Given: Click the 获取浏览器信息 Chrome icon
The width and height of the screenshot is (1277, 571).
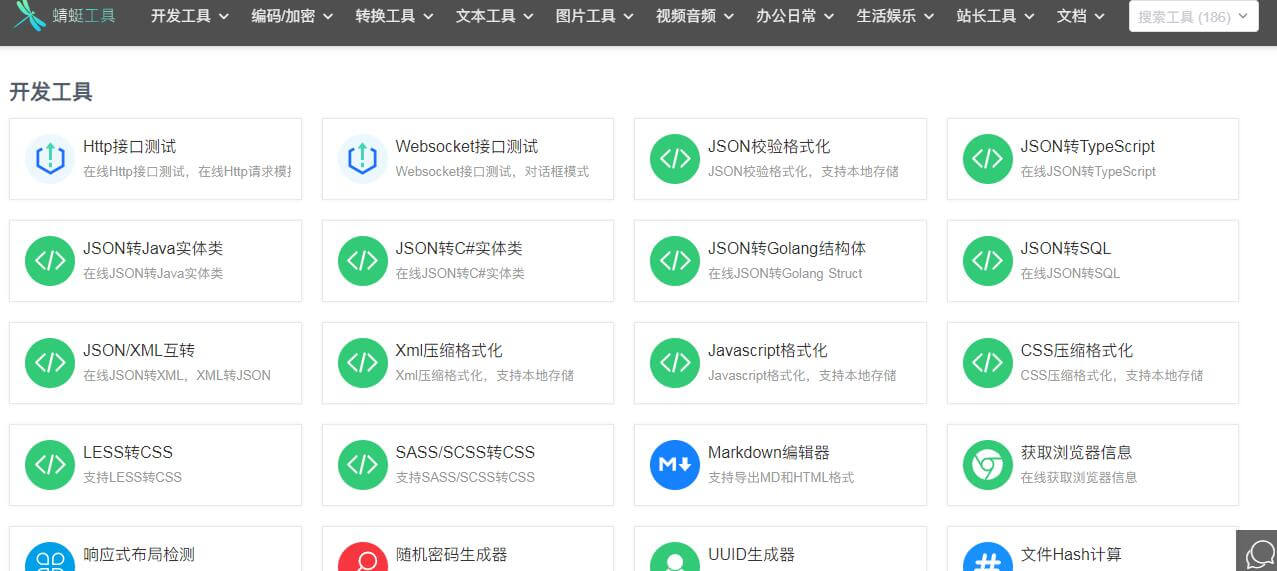Looking at the screenshot, I should tap(988, 465).
